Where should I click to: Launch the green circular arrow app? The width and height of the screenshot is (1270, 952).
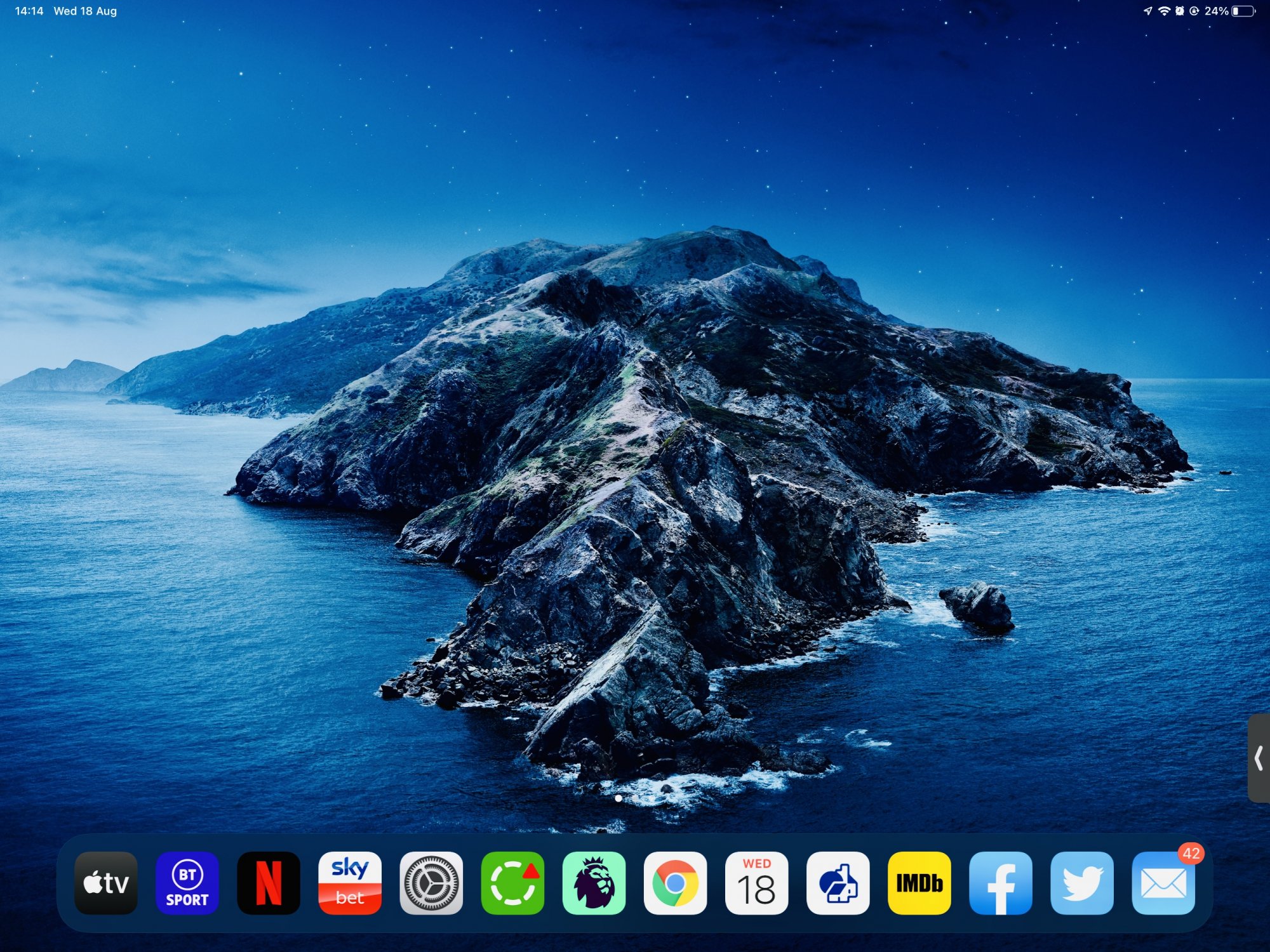[x=512, y=883]
